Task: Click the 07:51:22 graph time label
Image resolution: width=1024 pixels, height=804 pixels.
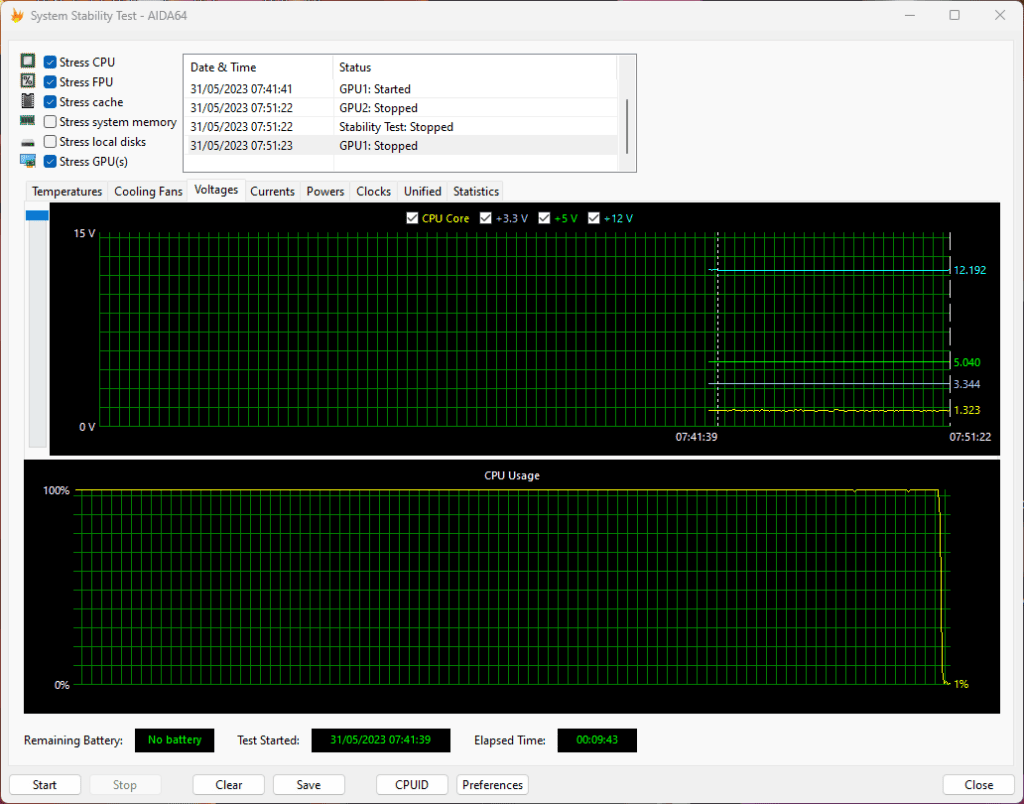Action: click(970, 437)
